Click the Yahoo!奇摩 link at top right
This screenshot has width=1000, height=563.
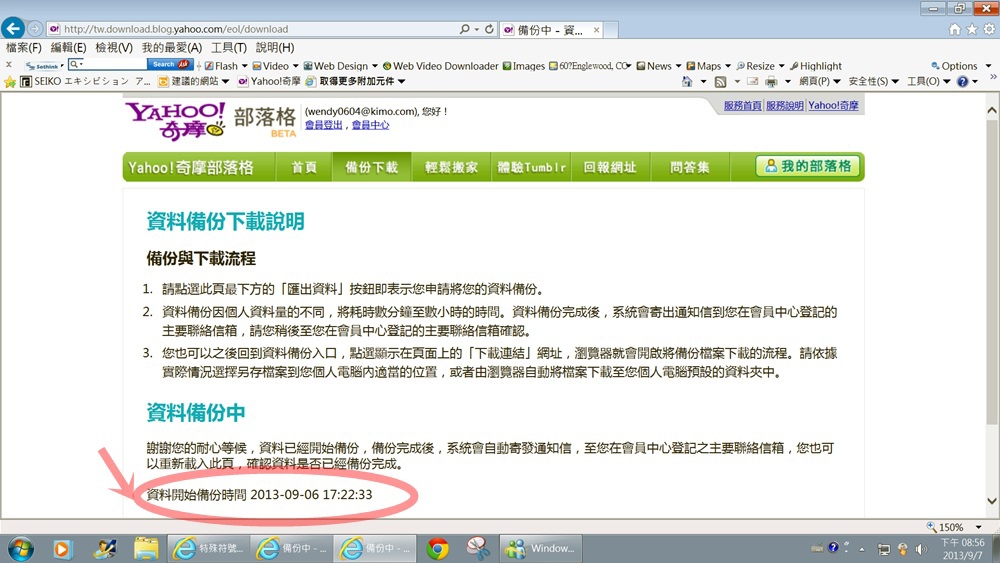coord(833,105)
